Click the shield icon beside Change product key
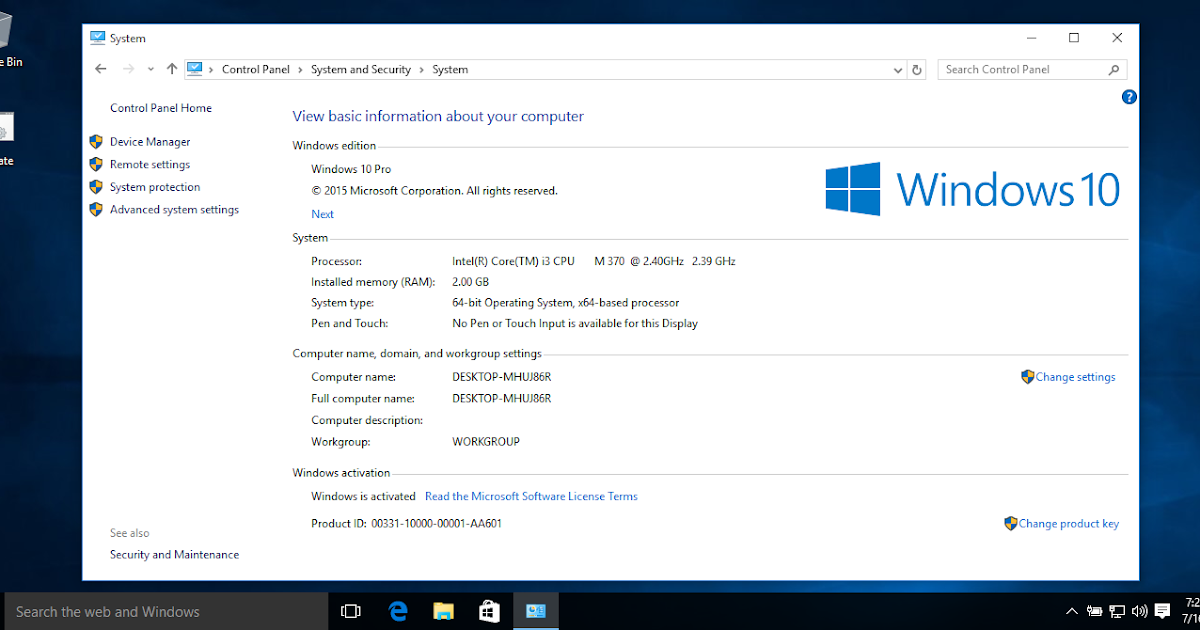The image size is (1200, 630). pyautogui.click(x=1011, y=523)
